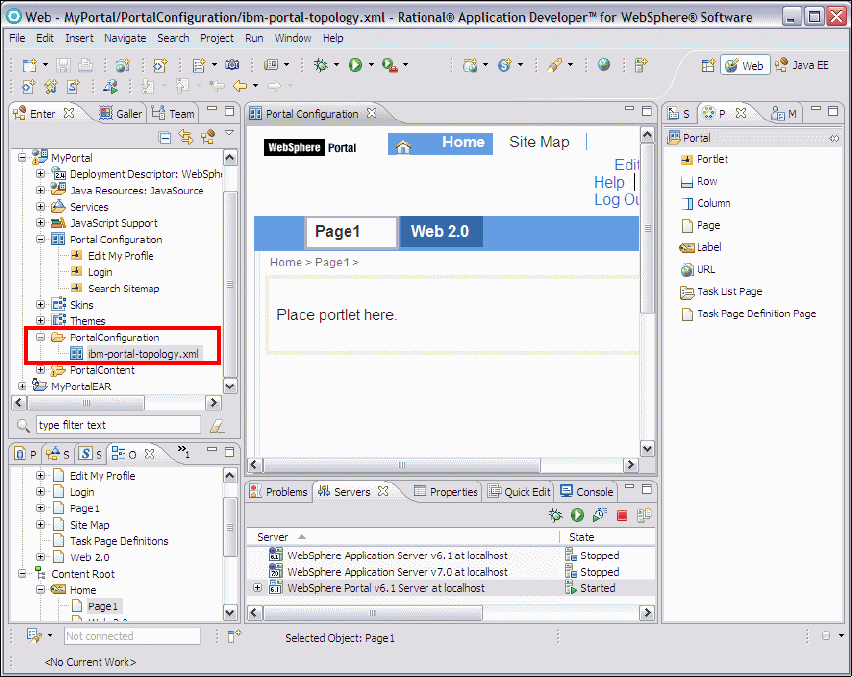Screen dimensions: 852x677
Task: Select Task List Page palette item
Action: pos(721,292)
